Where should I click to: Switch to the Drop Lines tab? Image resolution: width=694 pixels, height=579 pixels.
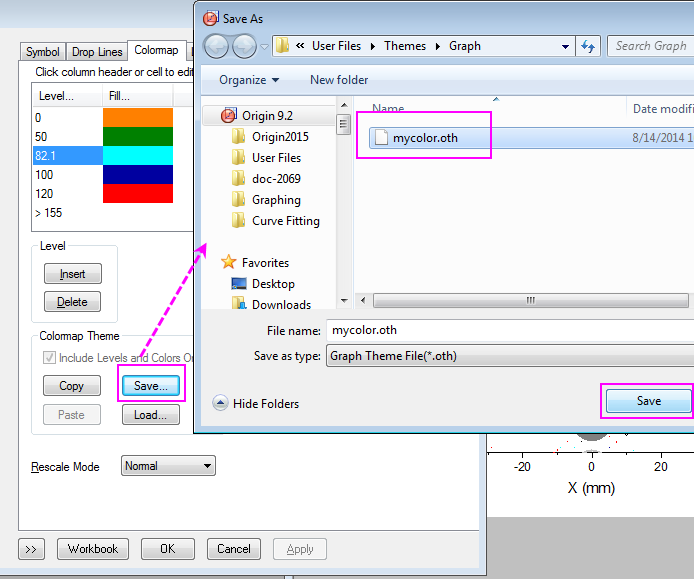tap(97, 52)
